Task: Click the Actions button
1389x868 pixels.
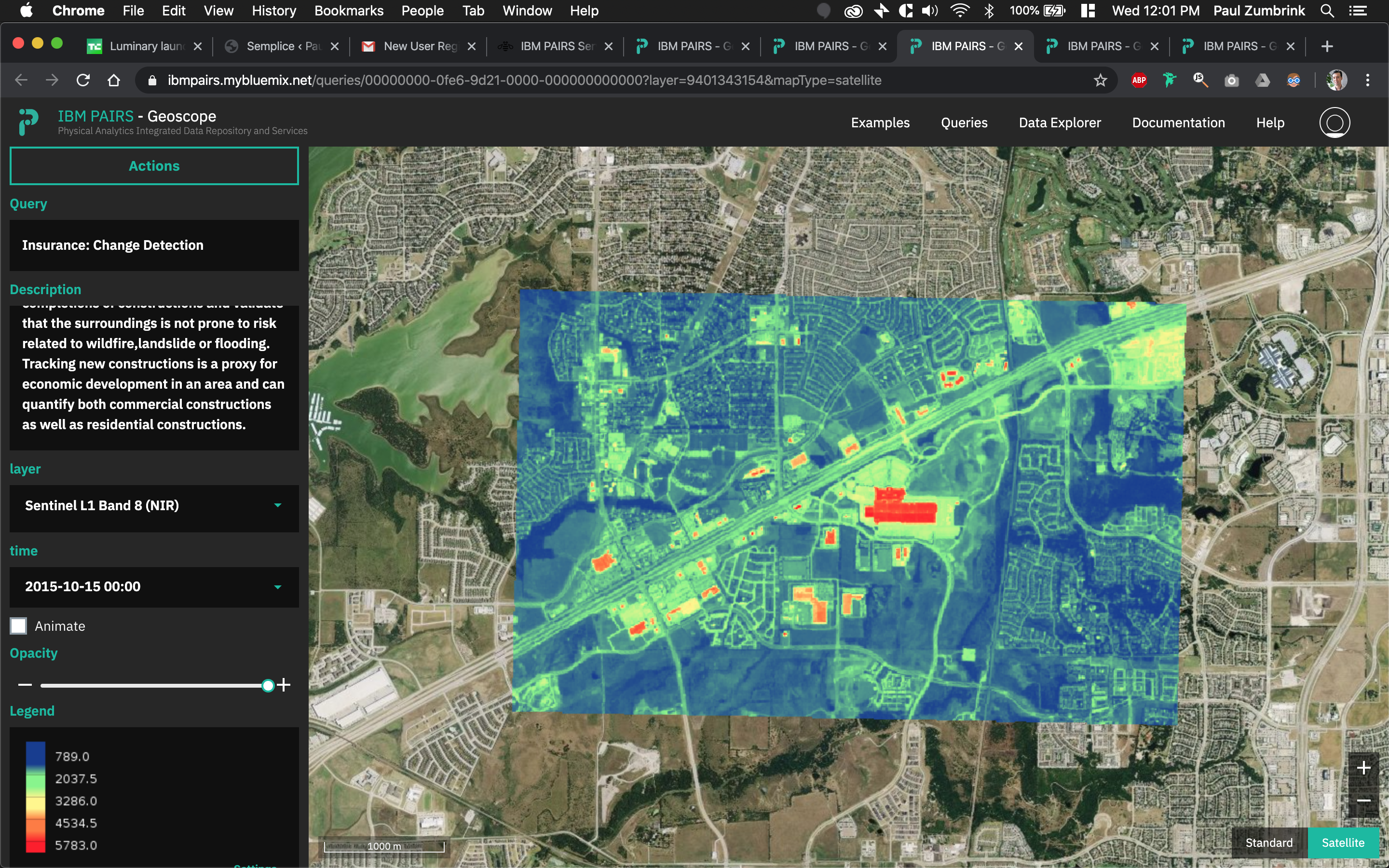Action: tap(154, 166)
